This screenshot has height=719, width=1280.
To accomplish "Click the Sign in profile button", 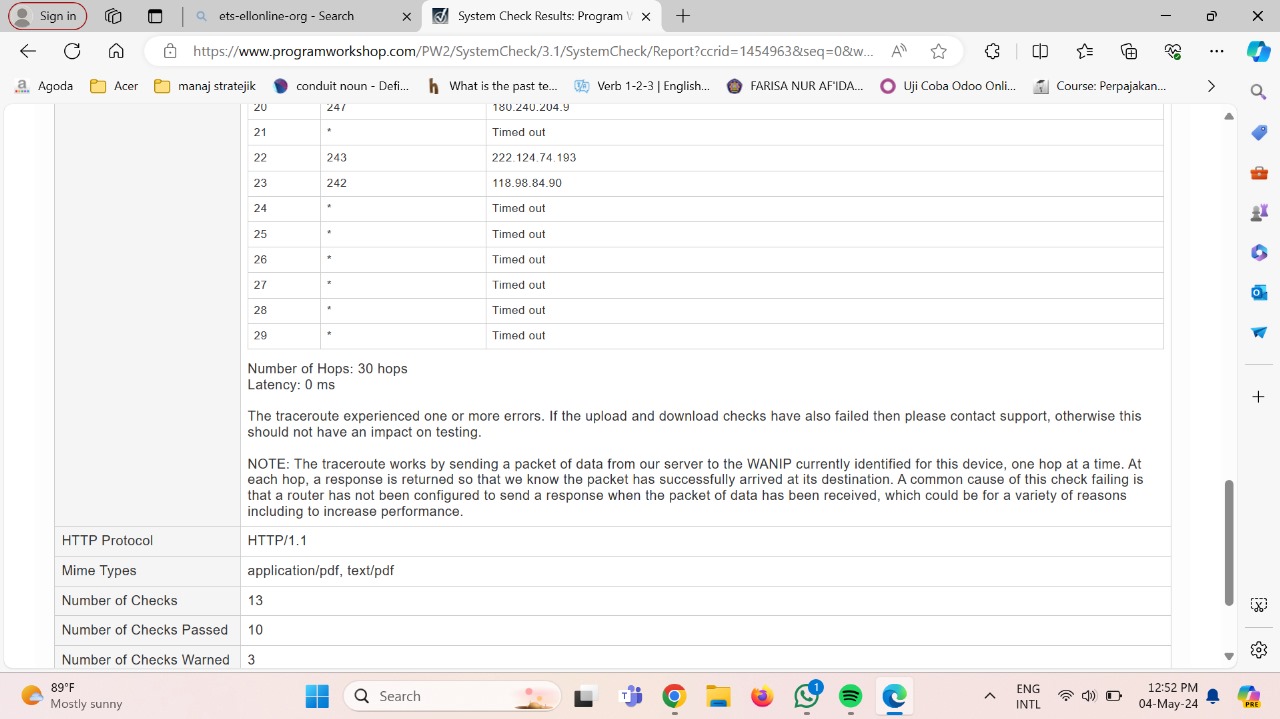I will 48,16.
